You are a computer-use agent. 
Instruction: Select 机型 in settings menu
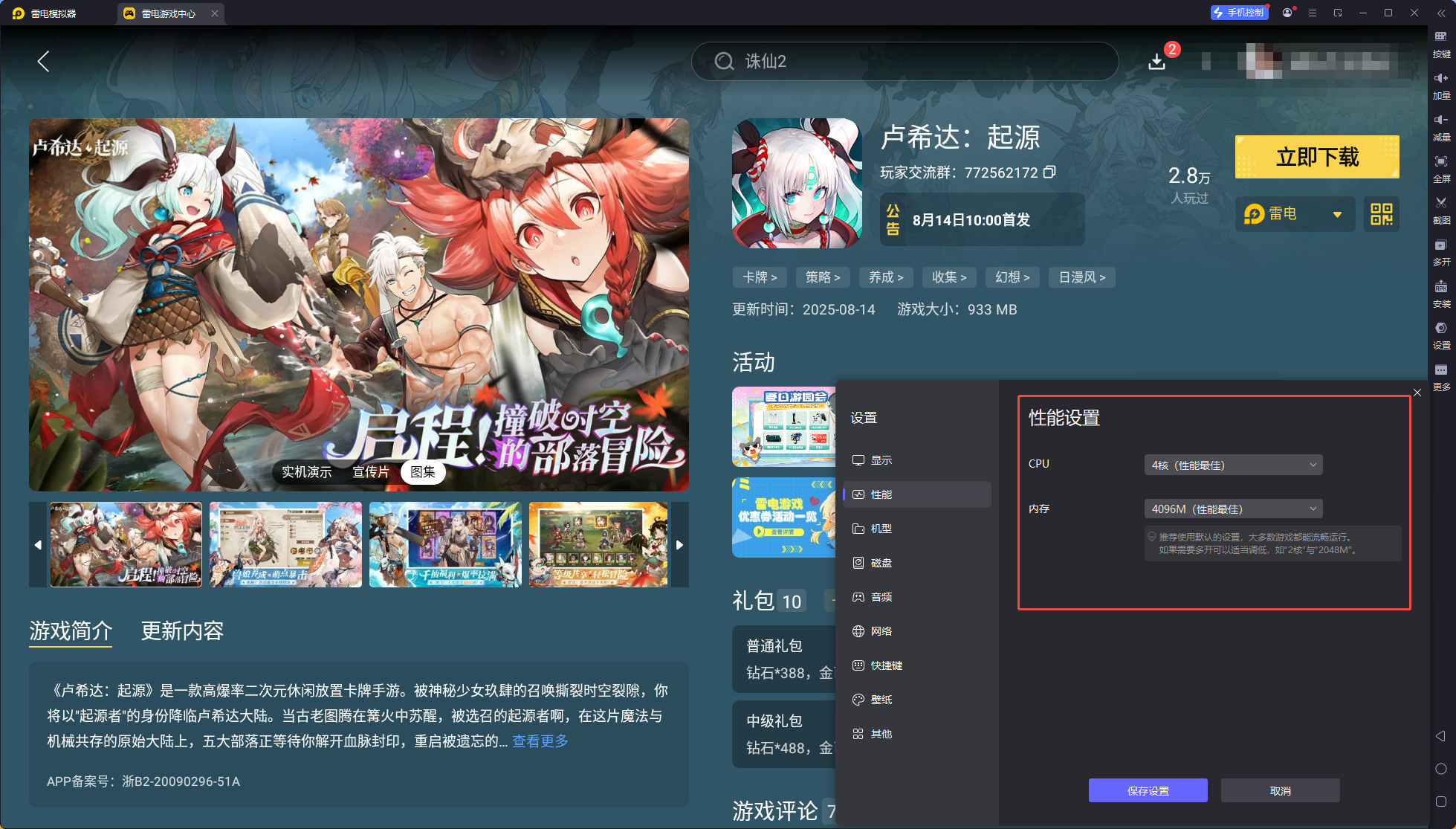click(x=917, y=529)
